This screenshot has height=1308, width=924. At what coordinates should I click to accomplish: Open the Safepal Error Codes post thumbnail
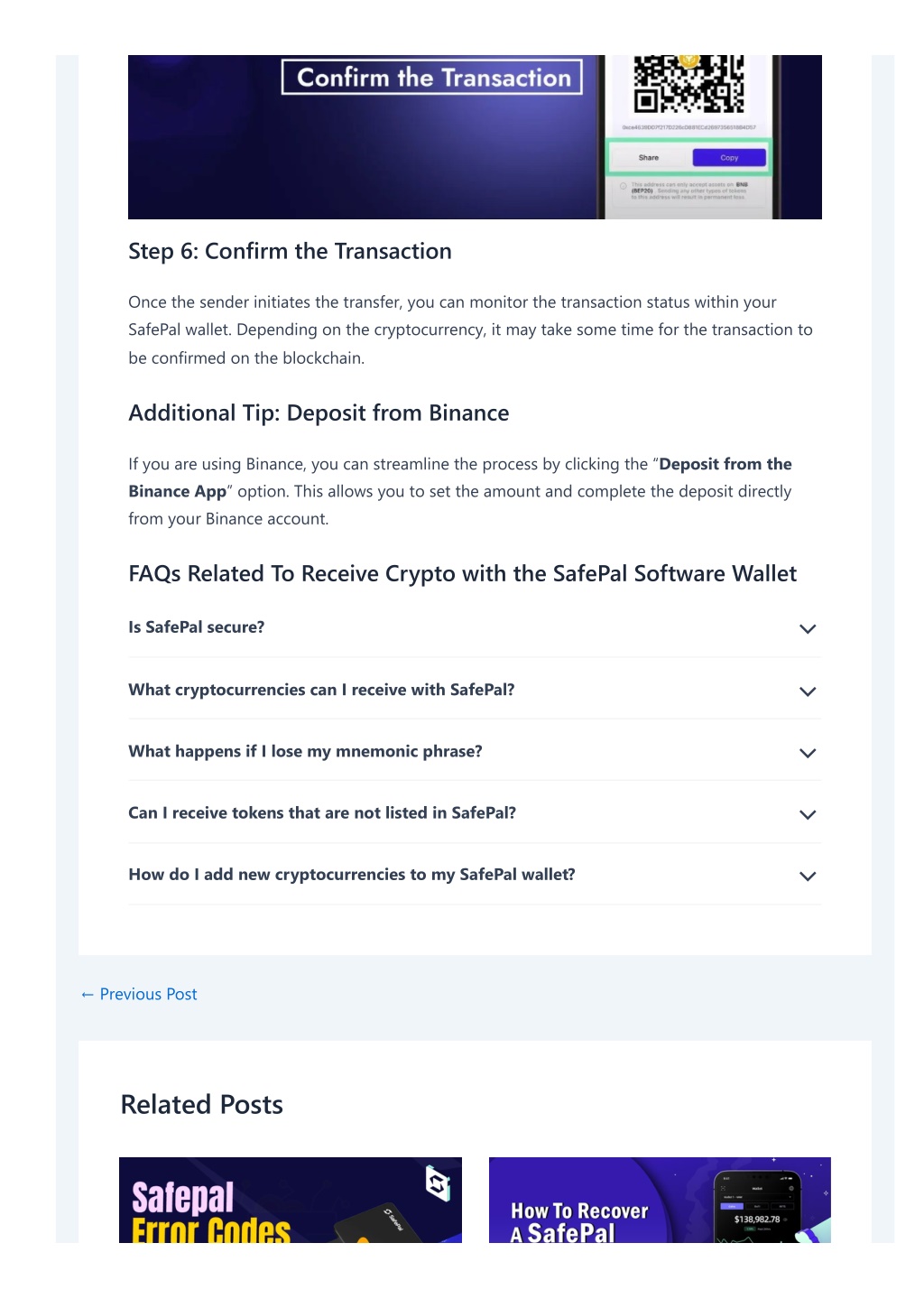pyautogui.click(x=290, y=1200)
